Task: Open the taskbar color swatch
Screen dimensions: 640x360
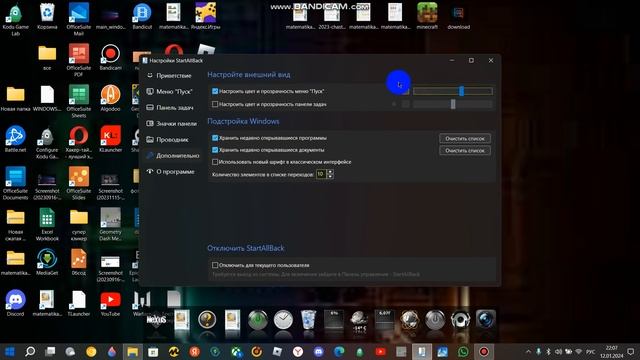Action: [x=405, y=104]
